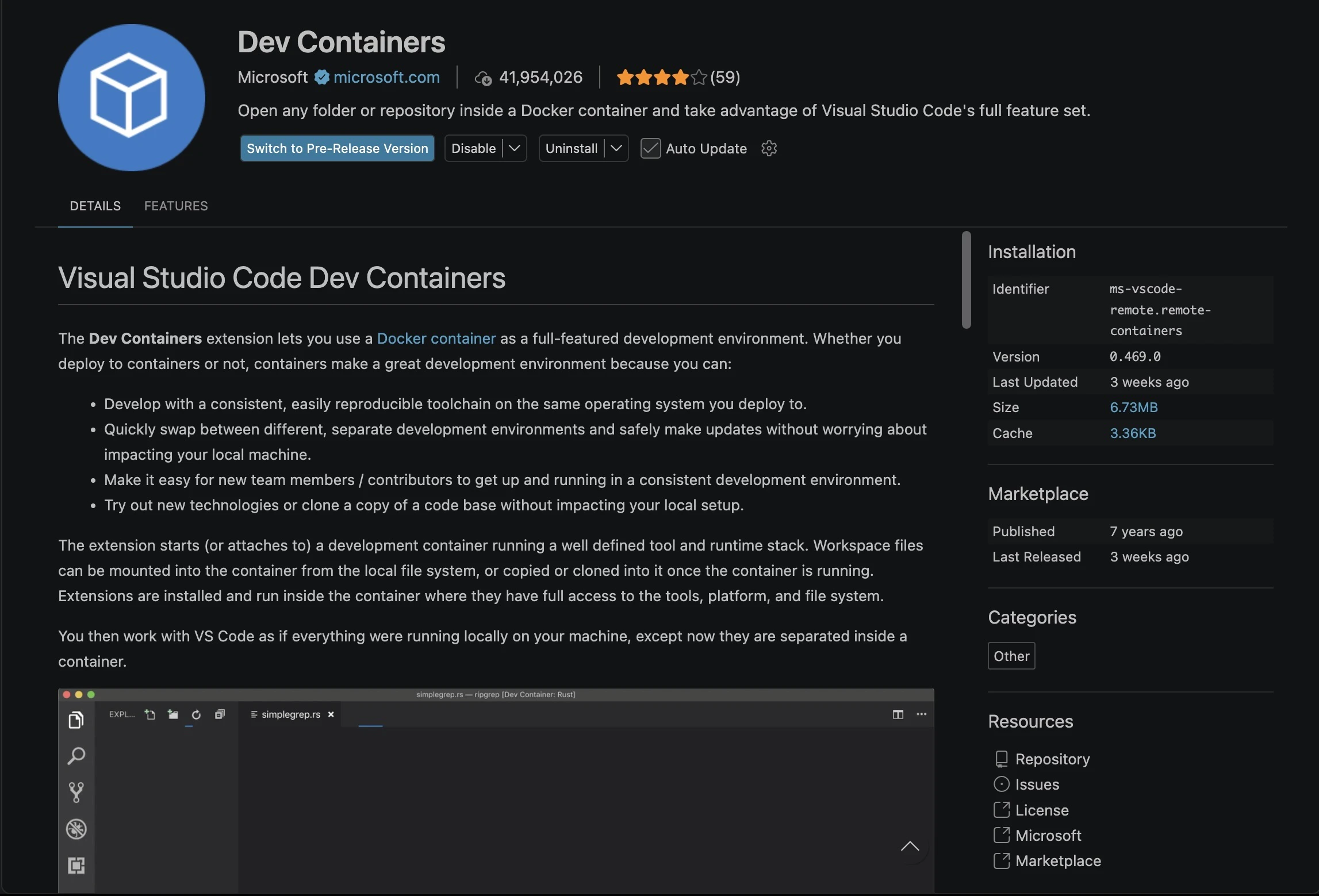The height and width of the screenshot is (896, 1319).
Task: Click the Uninstall button
Action: tap(572, 148)
